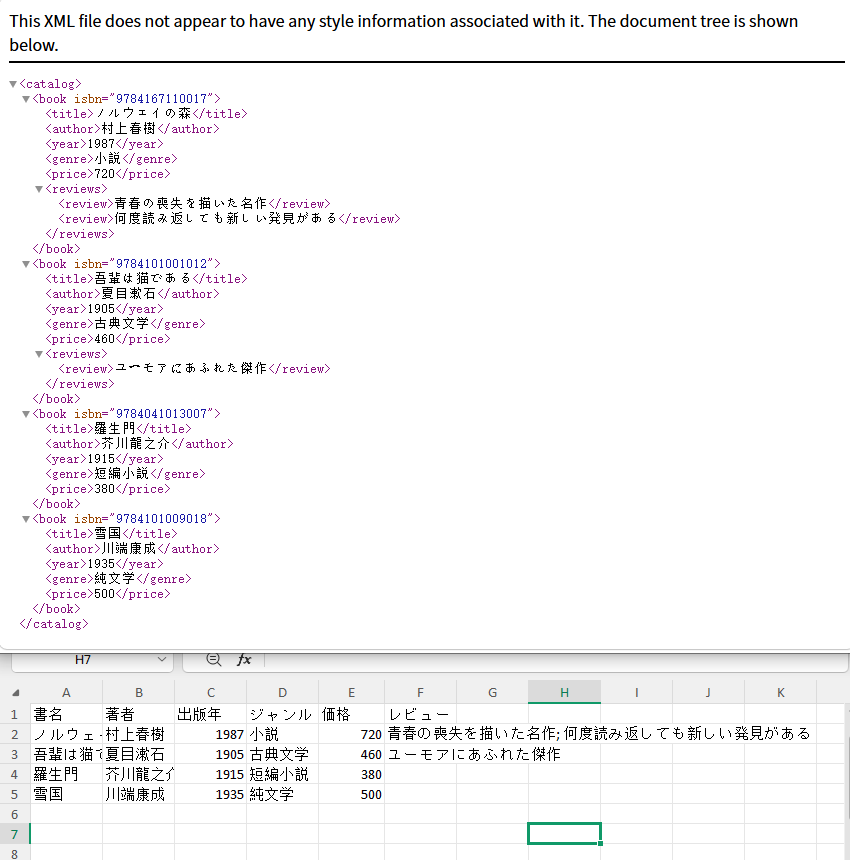Image resolution: width=850 pixels, height=860 pixels.
Task: Click cell E1 containing 価格
Action: click(x=352, y=714)
